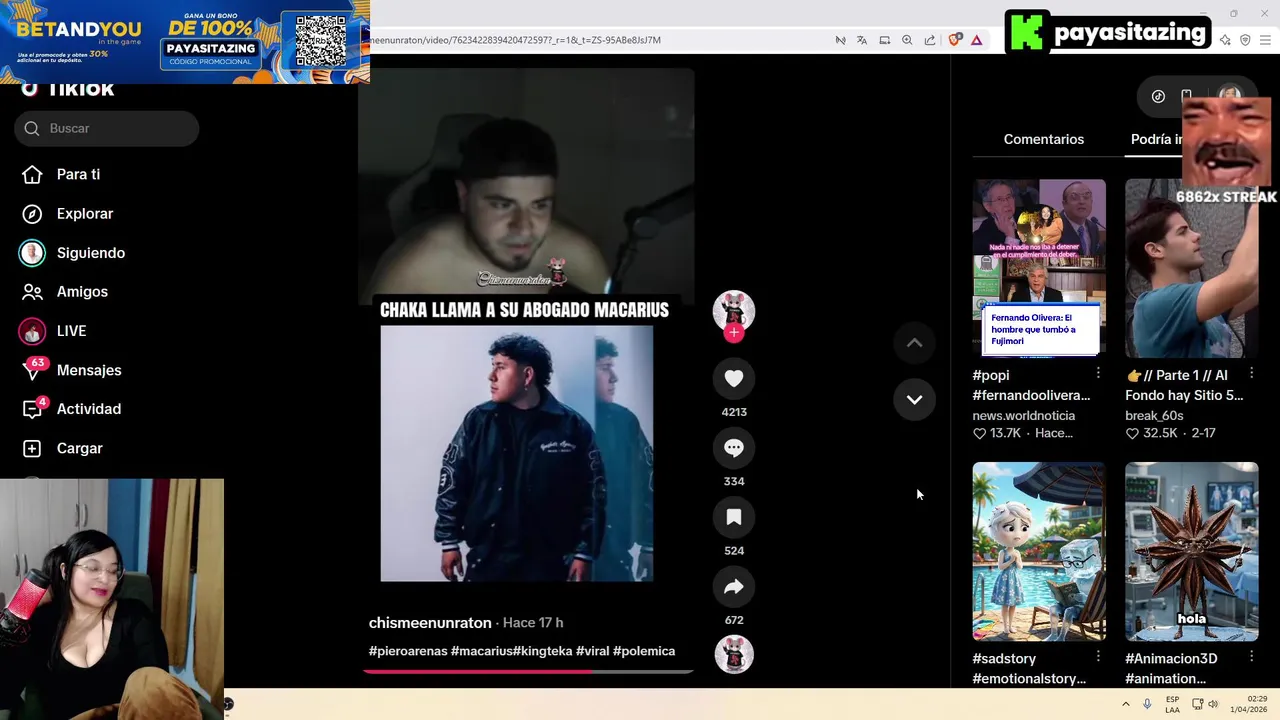Open the Animacion3D 'hola' thumbnail

[1191, 551]
